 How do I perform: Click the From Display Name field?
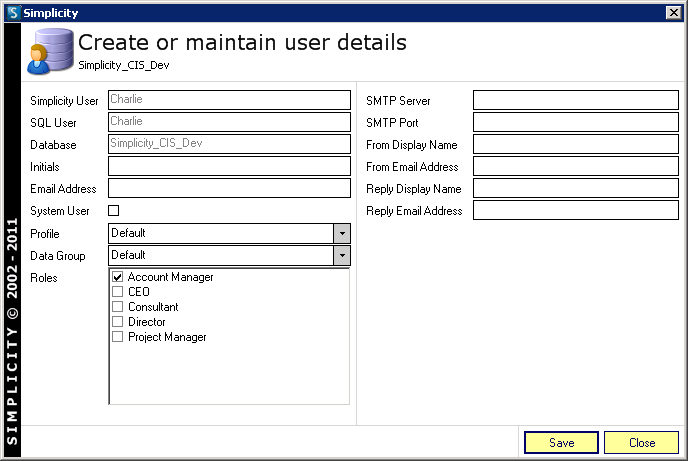pyautogui.click(x=576, y=144)
